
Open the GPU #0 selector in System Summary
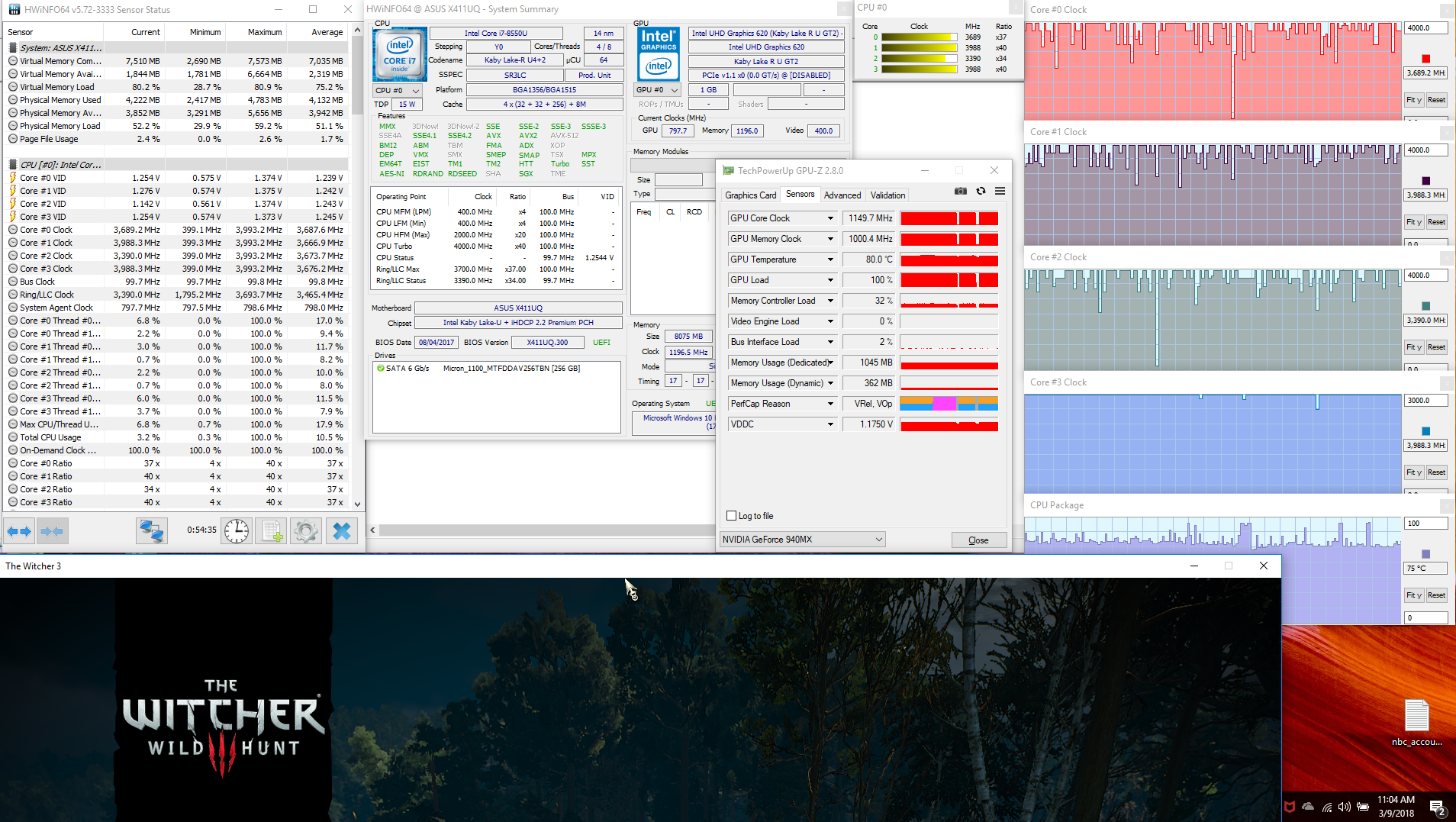coord(657,90)
